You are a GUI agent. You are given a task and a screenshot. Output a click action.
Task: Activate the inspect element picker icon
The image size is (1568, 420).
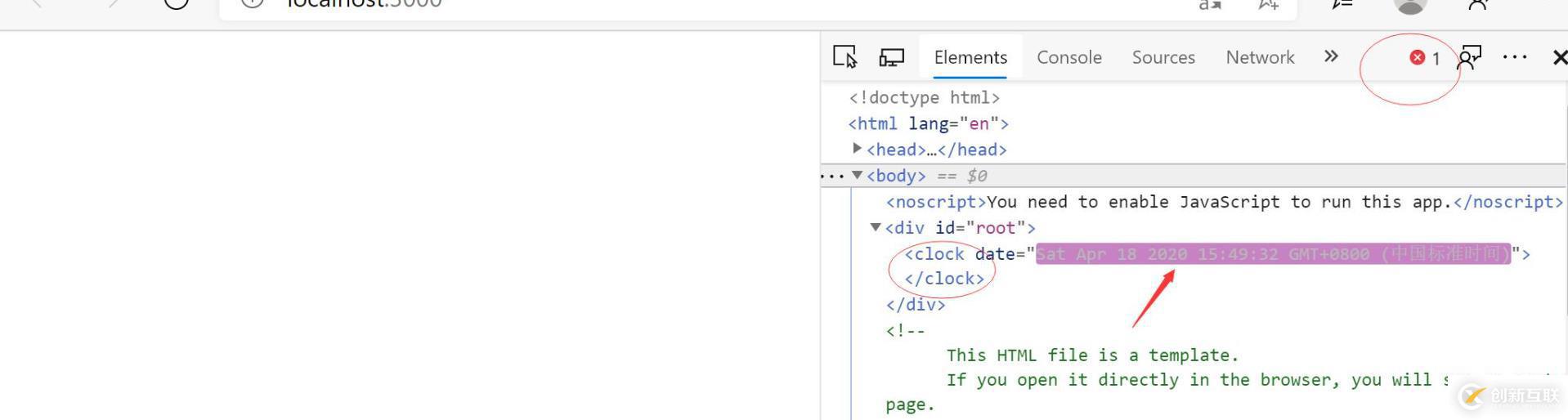[844, 56]
